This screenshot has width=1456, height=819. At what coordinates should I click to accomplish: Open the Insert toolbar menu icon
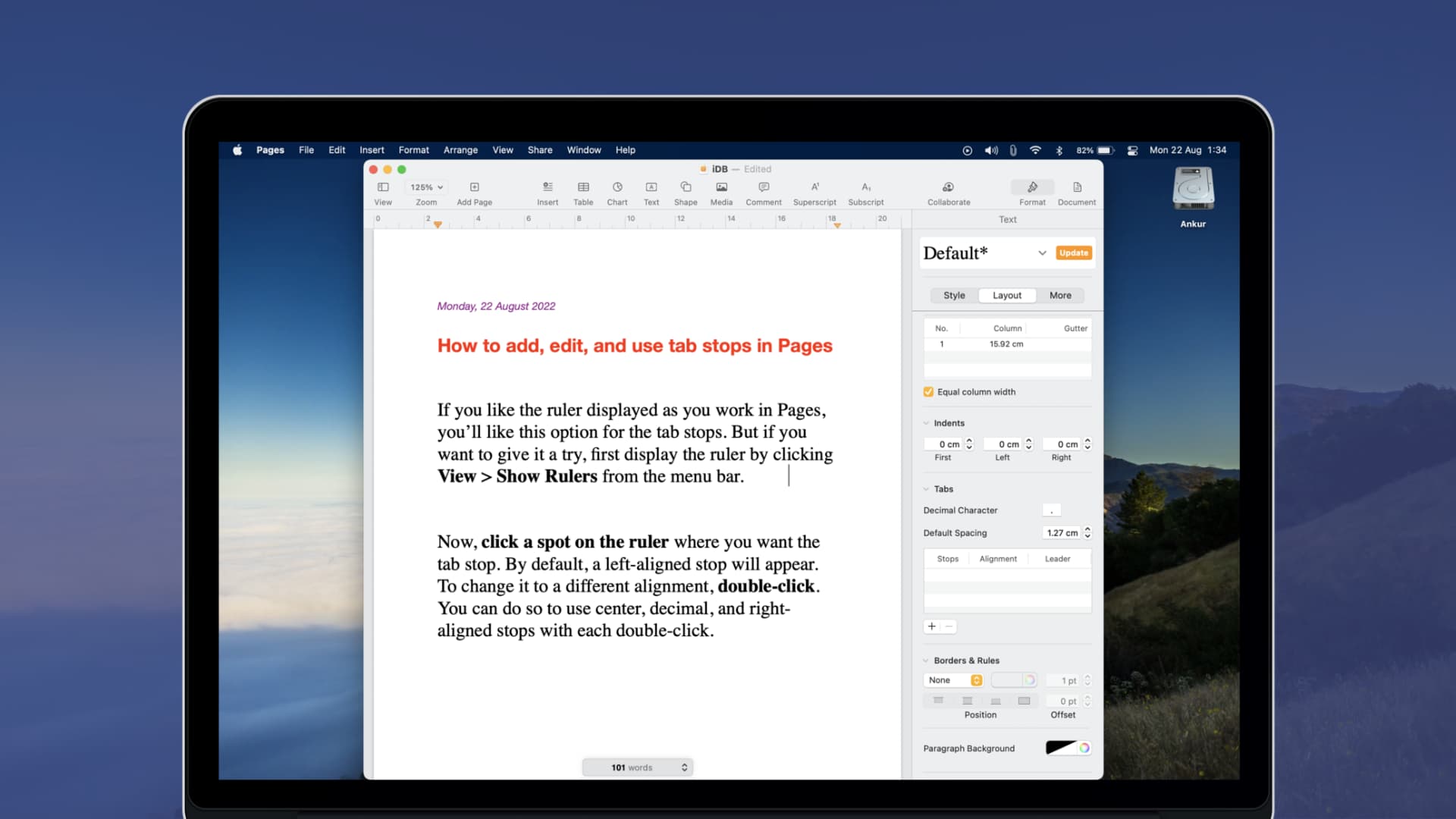548,187
